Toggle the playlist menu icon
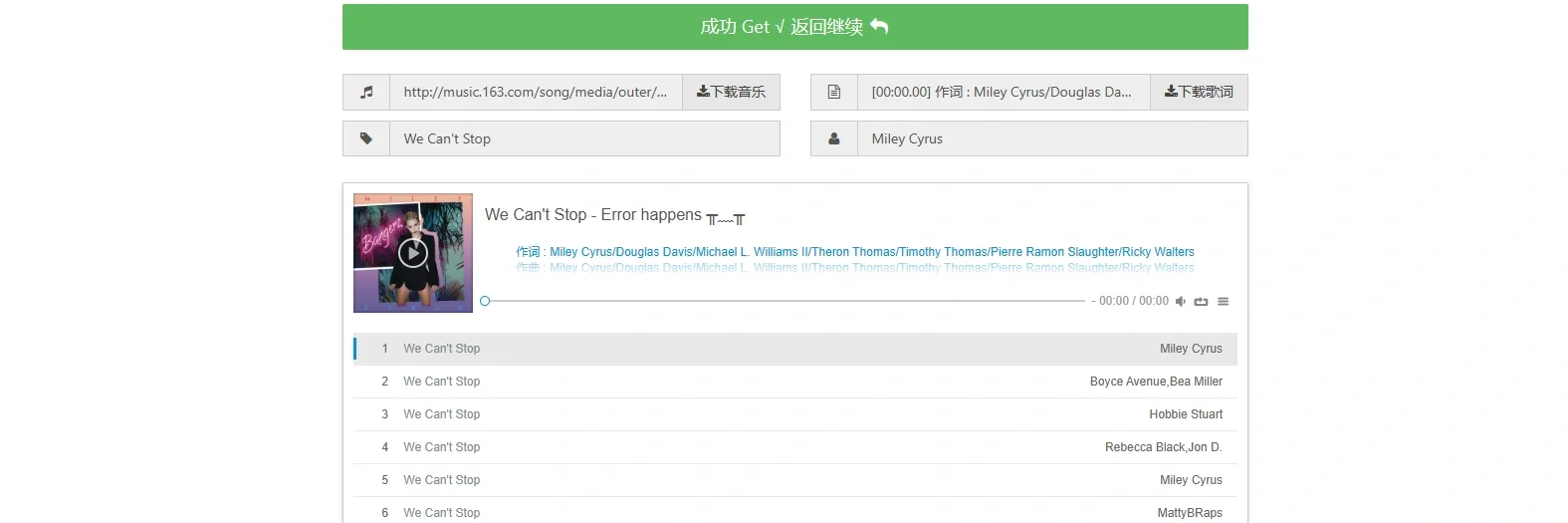The width and height of the screenshot is (1568, 523). 1224,301
